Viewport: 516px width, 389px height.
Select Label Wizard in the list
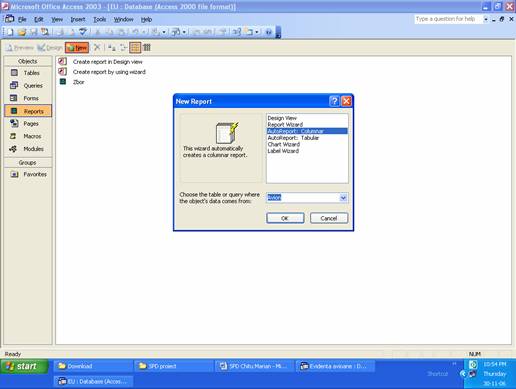click(283, 151)
